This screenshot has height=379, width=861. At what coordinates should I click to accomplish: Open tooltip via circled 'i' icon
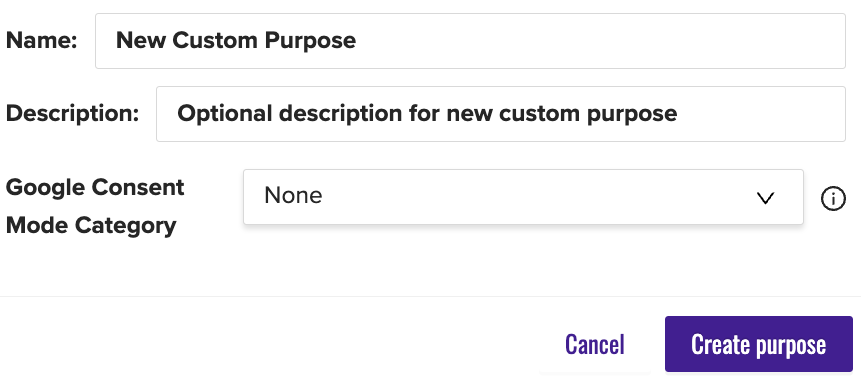click(x=833, y=198)
